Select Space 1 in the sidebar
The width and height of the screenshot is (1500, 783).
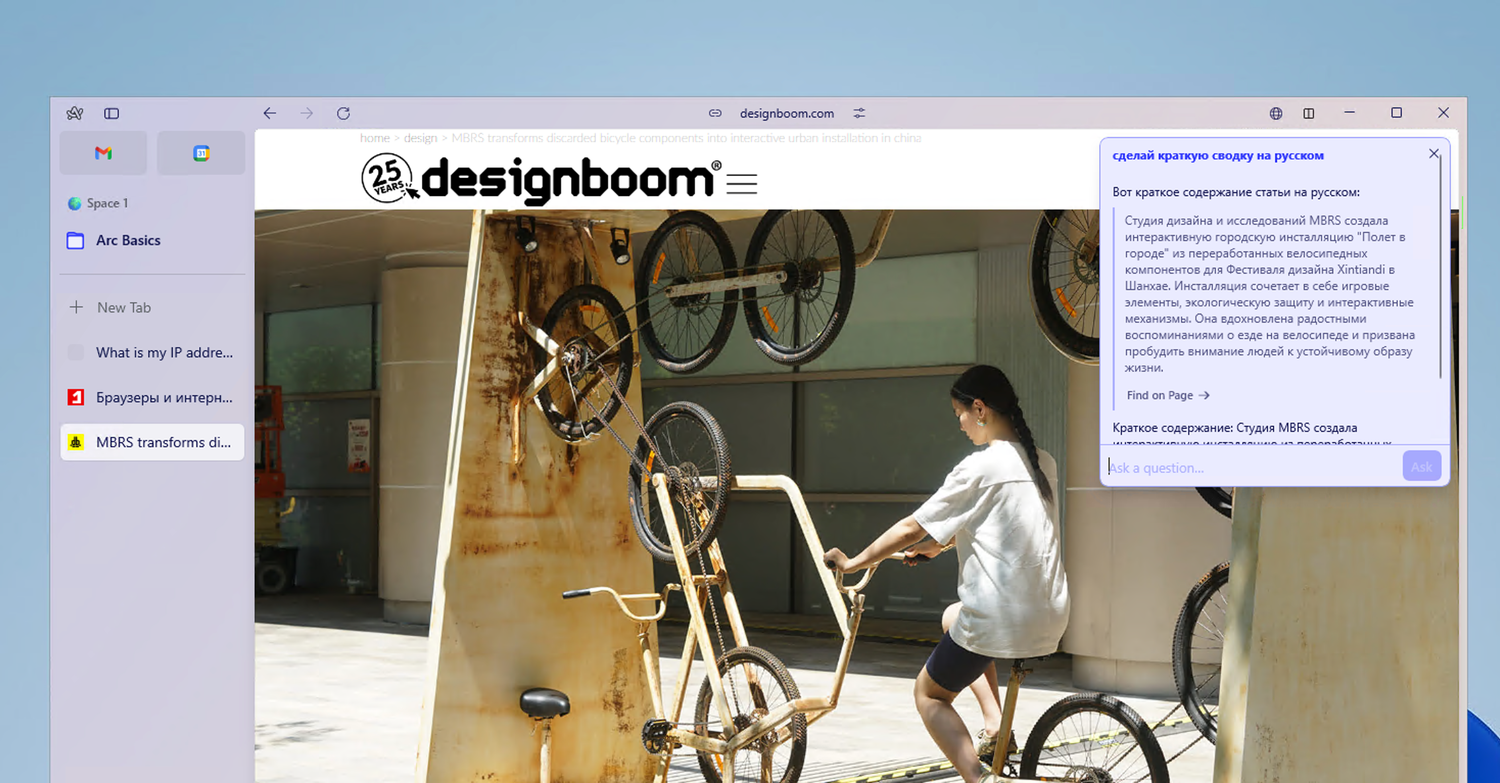click(98, 203)
